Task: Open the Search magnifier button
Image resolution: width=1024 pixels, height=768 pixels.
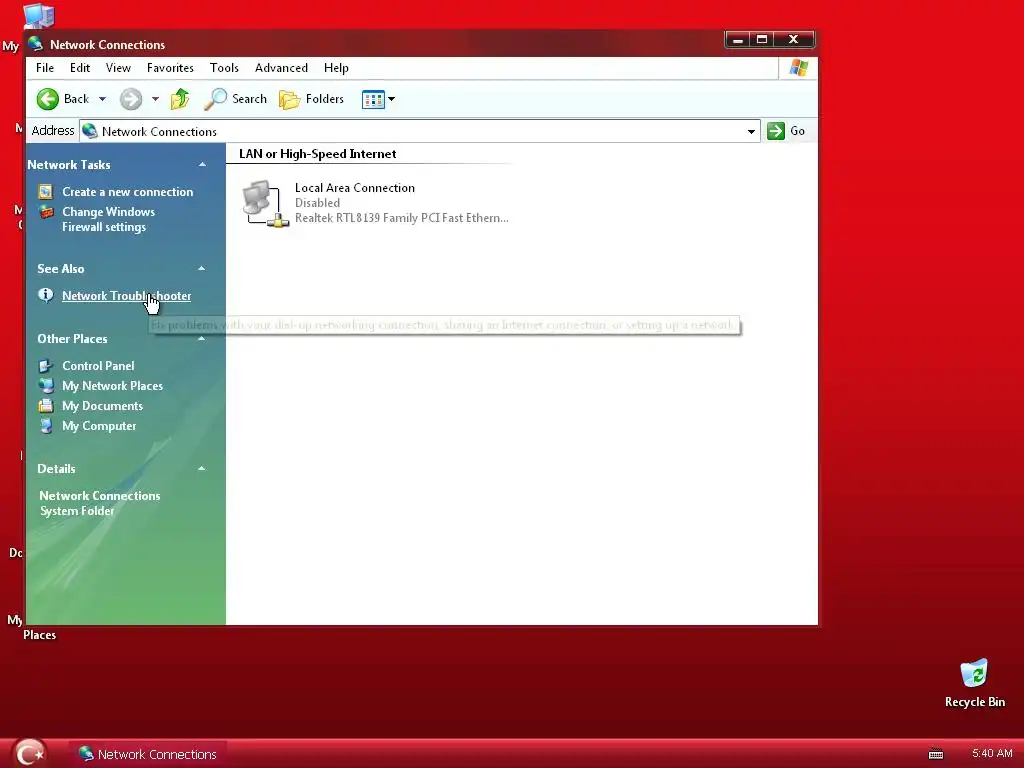Action: pos(236,99)
